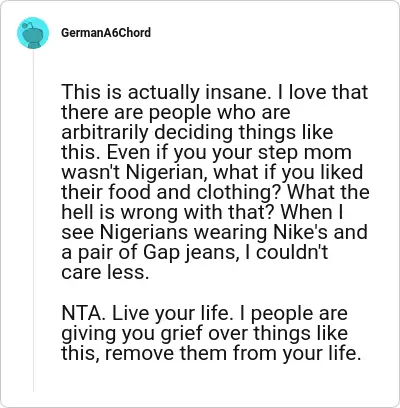Image resolution: width=400 pixels, height=408 pixels.
Task: Click 'Live your life.' in the last paragraph
Action: (171, 314)
